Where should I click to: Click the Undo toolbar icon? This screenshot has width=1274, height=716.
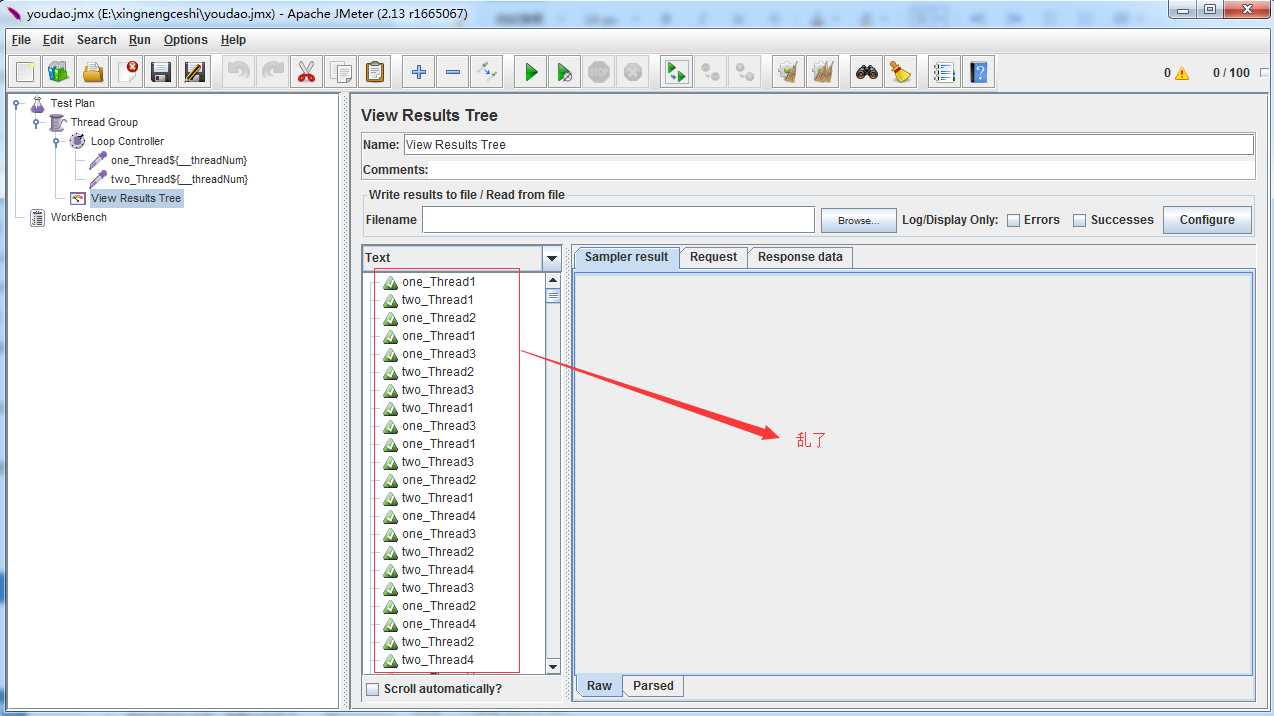coord(239,72)
